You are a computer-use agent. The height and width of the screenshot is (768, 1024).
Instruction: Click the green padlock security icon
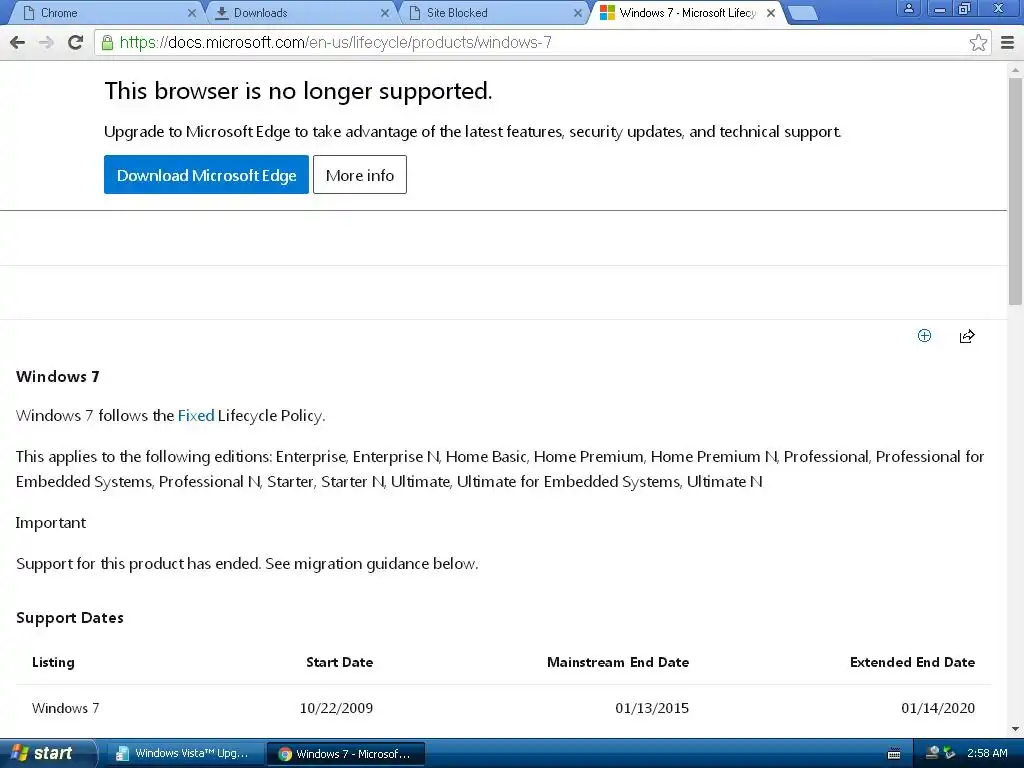coord(107,42)
